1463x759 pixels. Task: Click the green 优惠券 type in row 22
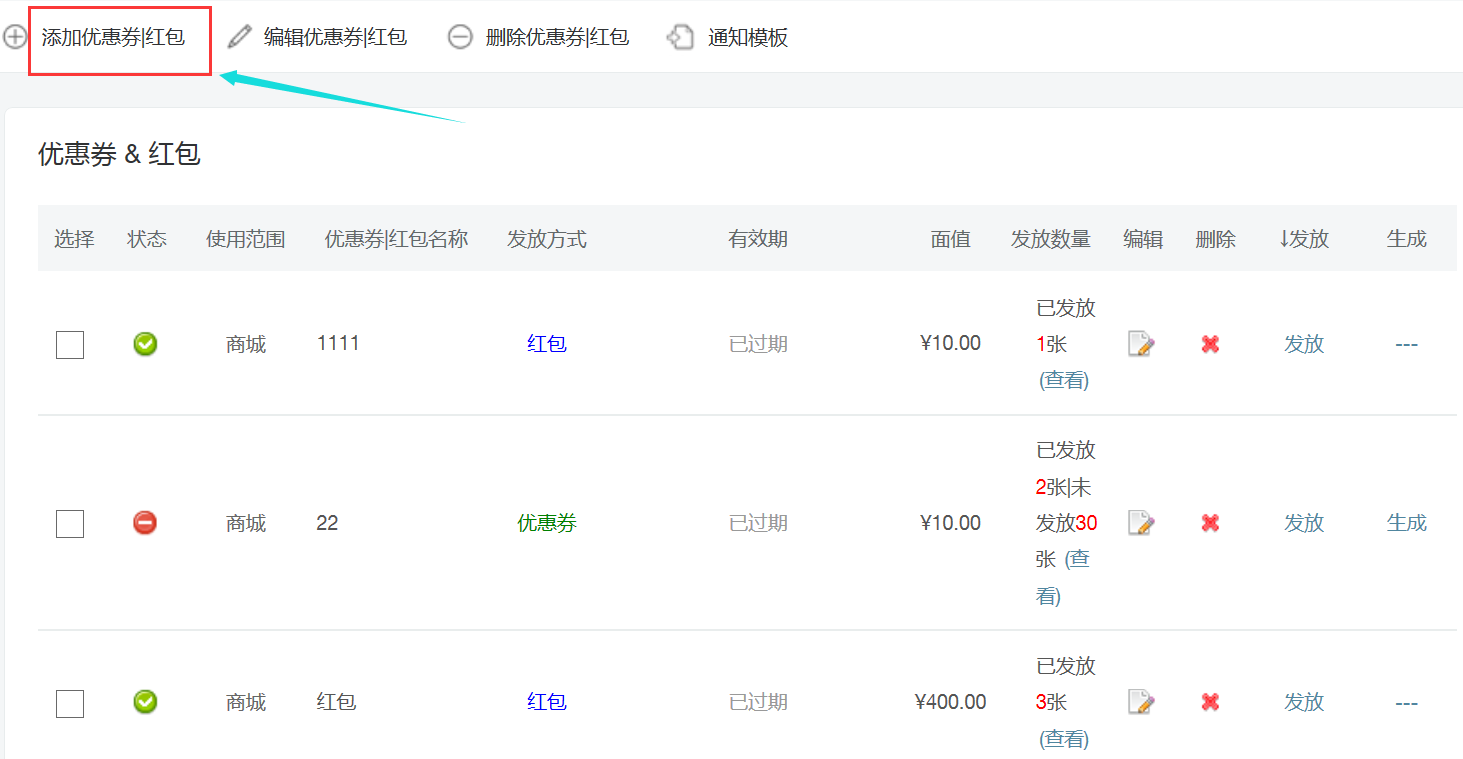point(547,522)
